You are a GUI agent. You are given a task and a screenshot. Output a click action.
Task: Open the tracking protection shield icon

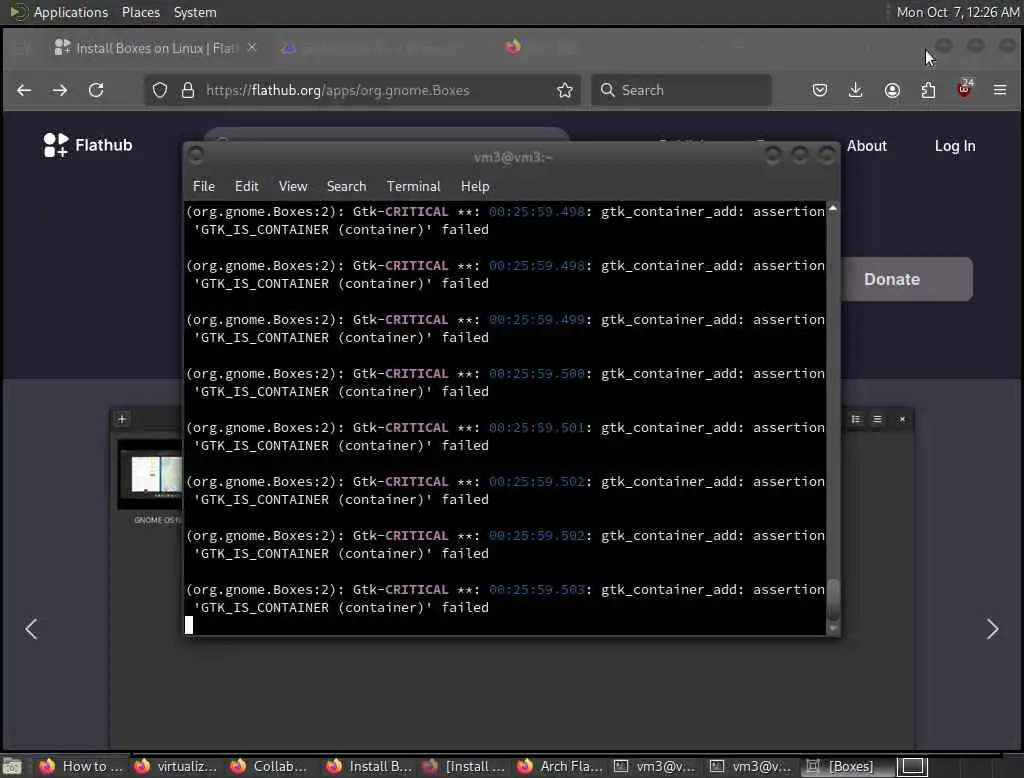160,90
